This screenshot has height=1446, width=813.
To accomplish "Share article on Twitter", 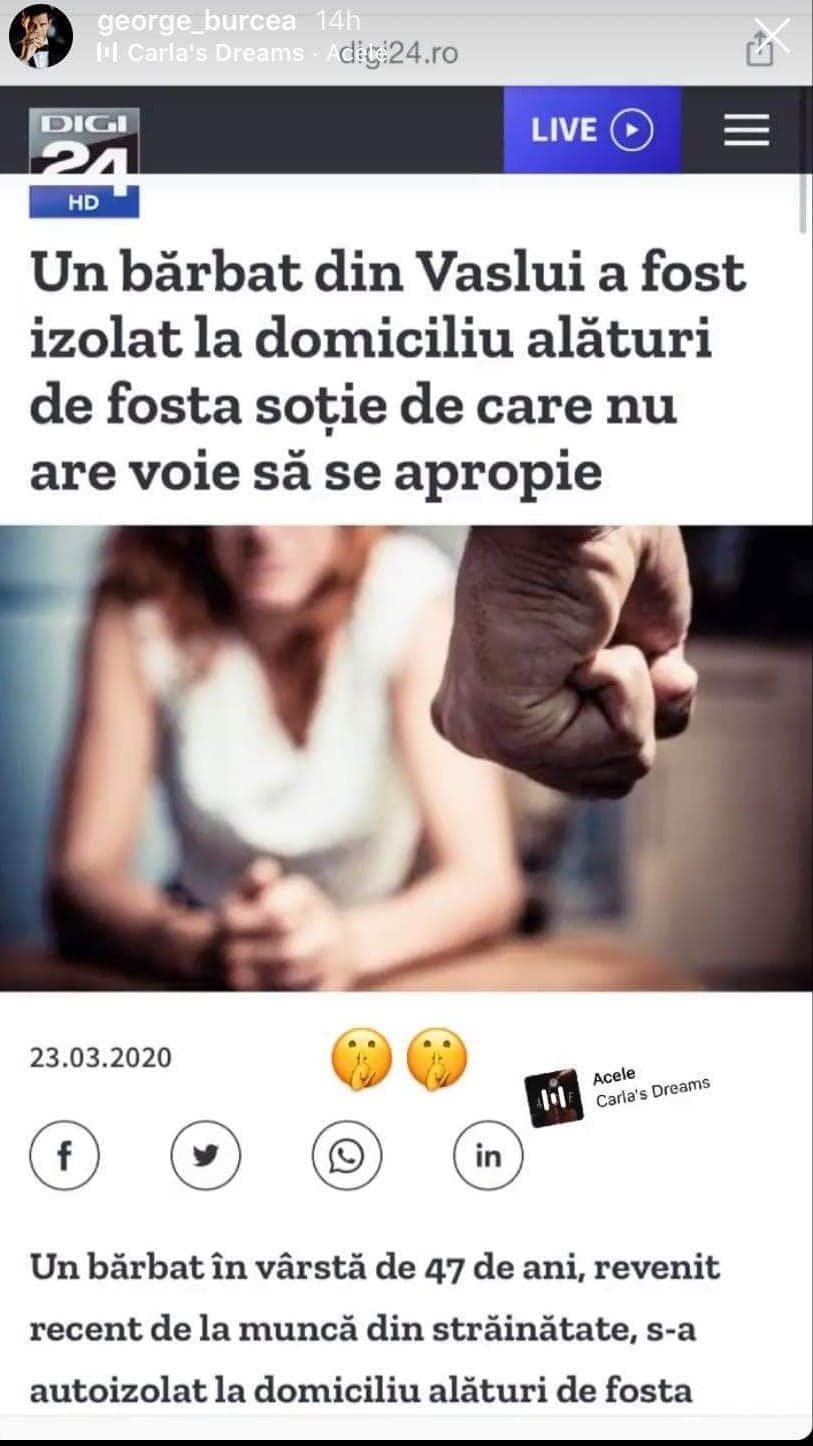I will click(205, 1156).
